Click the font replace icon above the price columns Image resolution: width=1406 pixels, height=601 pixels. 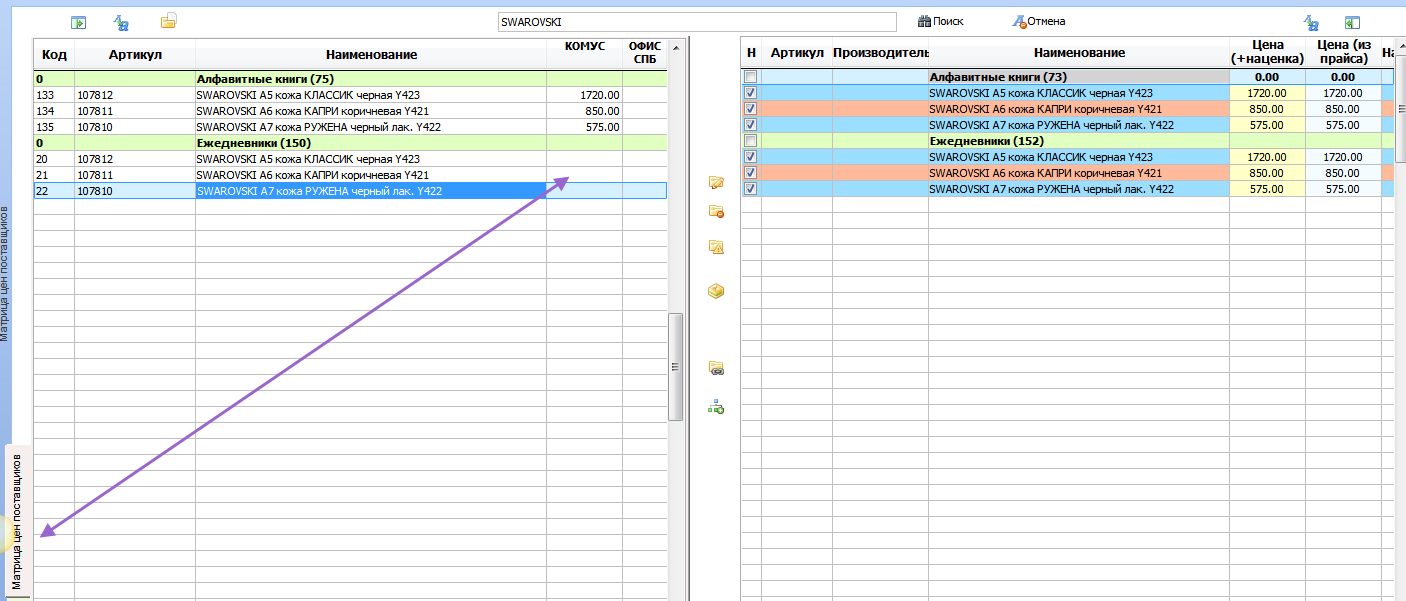(x=1311, y=22)
